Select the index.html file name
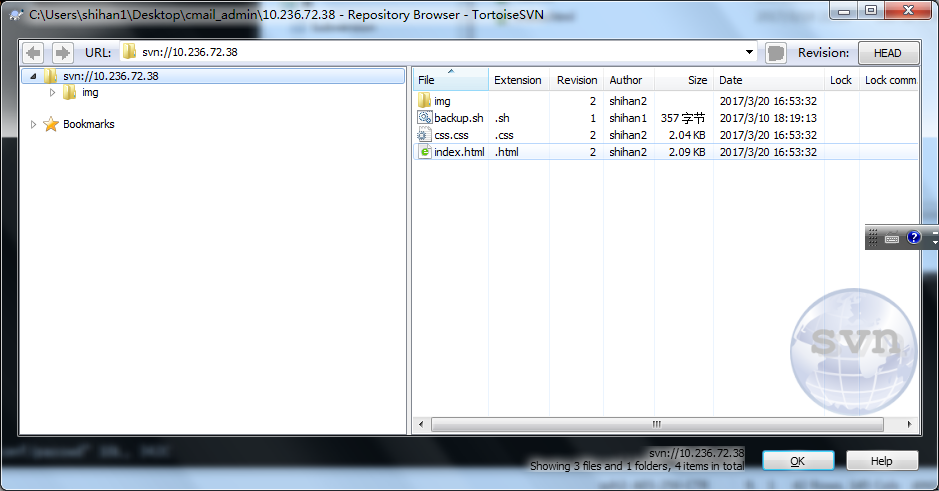 [x=459, y=151]
